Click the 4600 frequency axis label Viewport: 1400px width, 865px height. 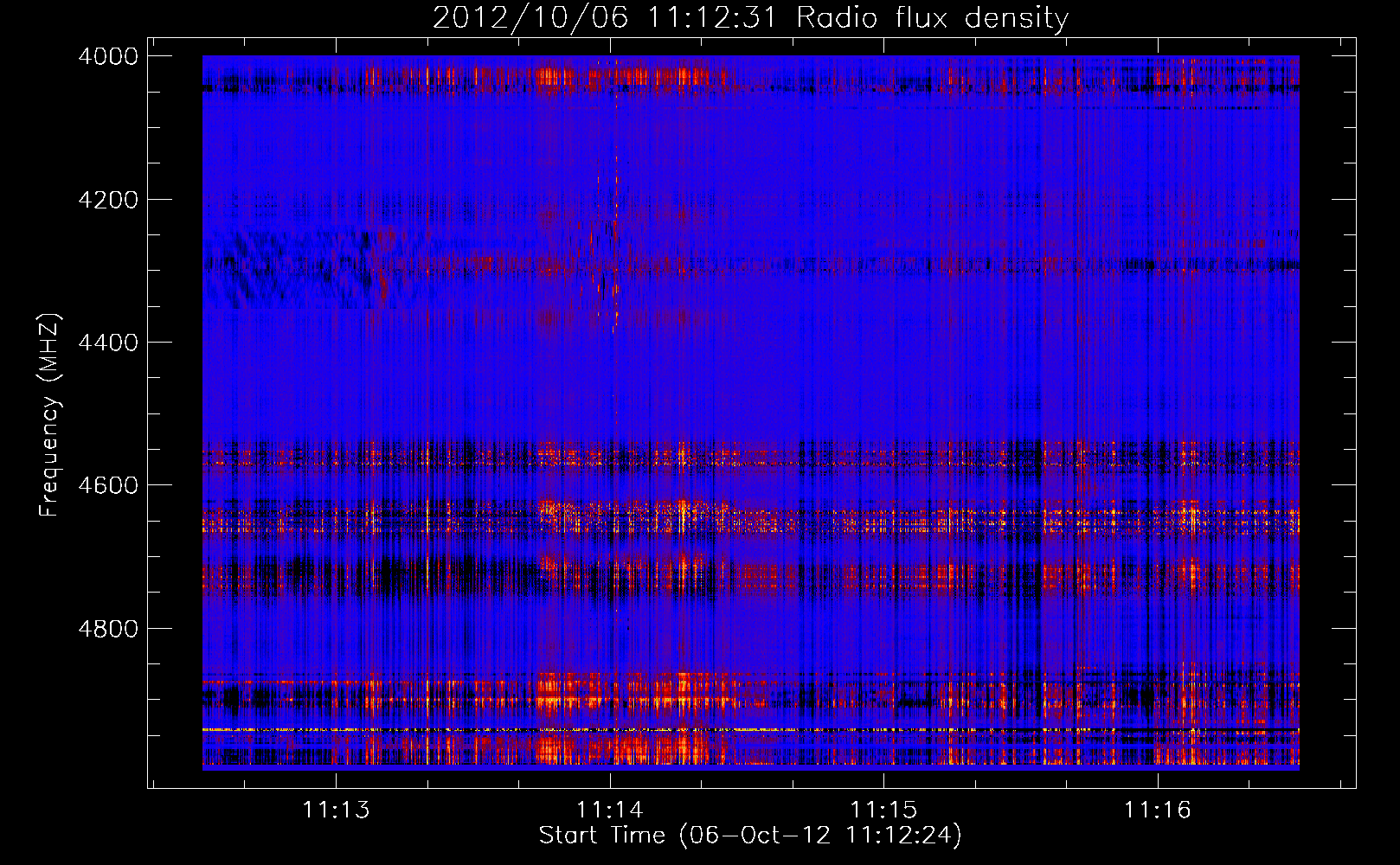108,485
